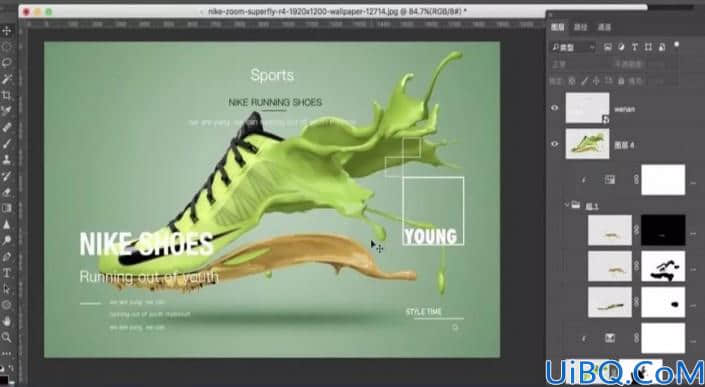Switch to the 通道 (Channels) tab
Image resolution: width=705 pixels, height=387 pixels.
pyautogui.click(x=604, y=27)
